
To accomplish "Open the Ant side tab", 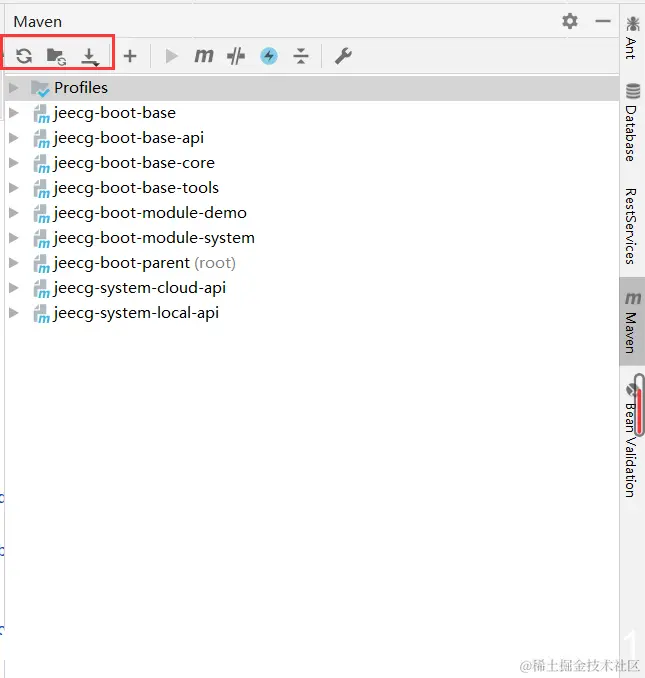I will pos(632,38).
